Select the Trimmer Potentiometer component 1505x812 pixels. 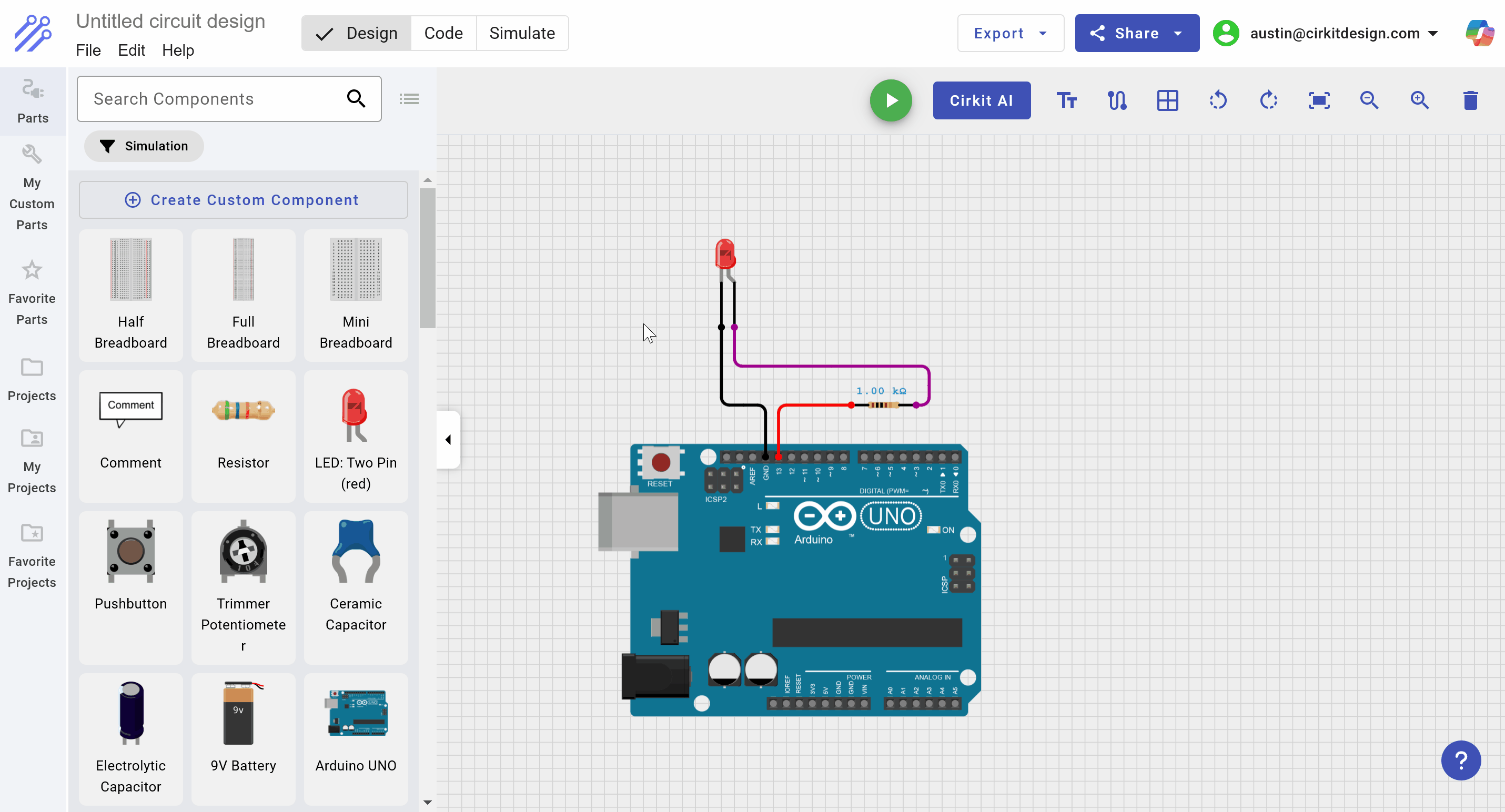pyautogui.click(x=243, y=587)
